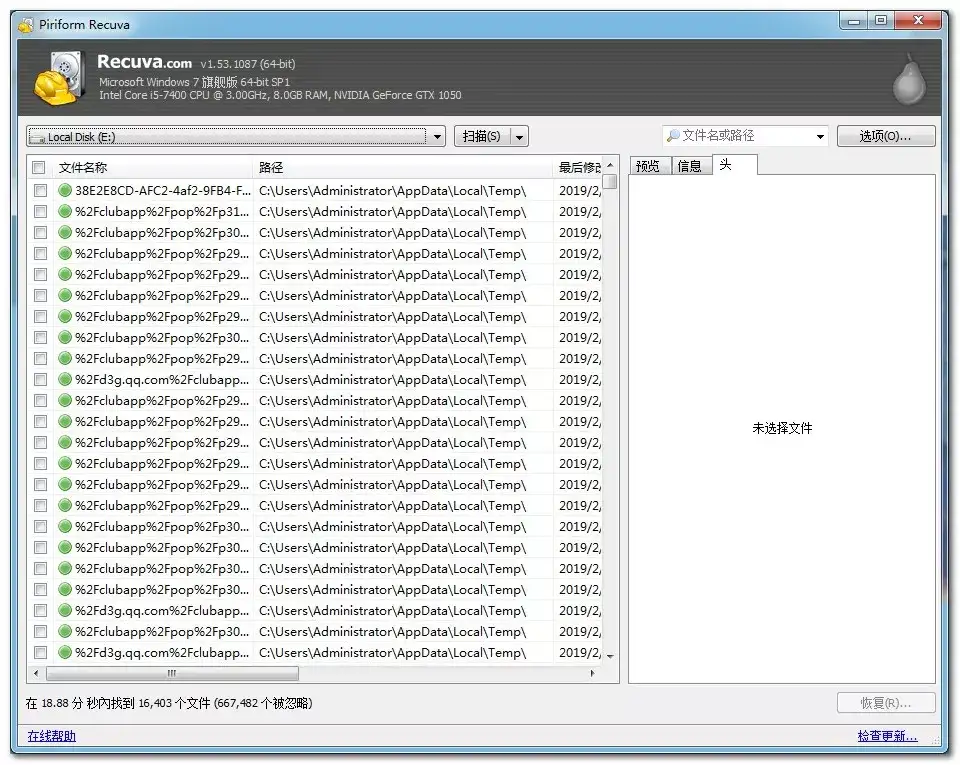Click the Recuva.com header title
The height and width of the screenshot is (765, 960).
144,62
